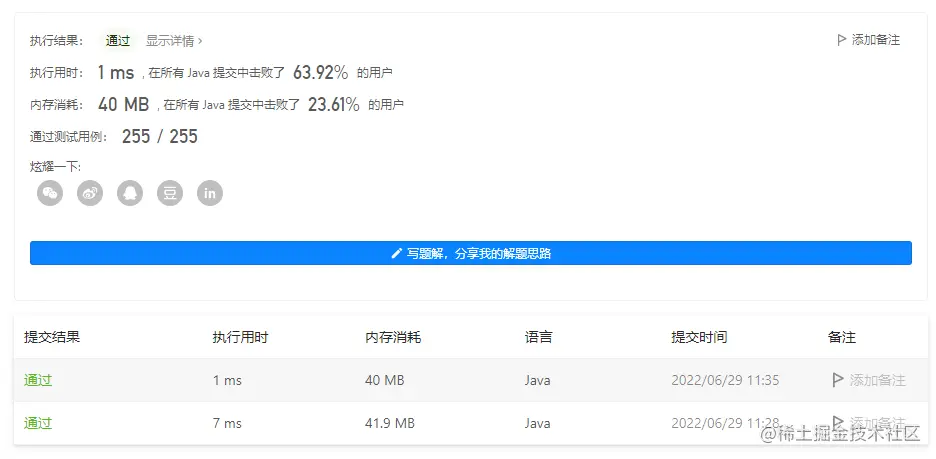Open the 通过 link for the 1 ms submission
The height and width of the screenshot is (459, 936).
[x=38, y=380]
